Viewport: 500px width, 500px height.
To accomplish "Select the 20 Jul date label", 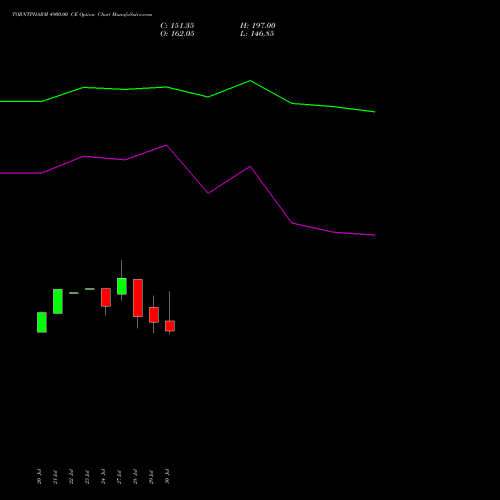I will pos(39,477).
